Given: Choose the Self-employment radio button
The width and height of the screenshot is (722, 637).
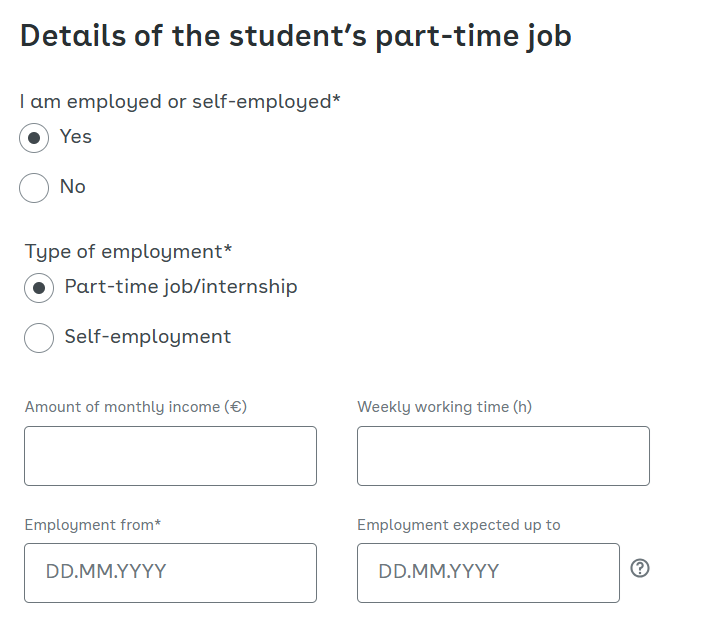Looking at the screenshot, I should coord(39,338).
